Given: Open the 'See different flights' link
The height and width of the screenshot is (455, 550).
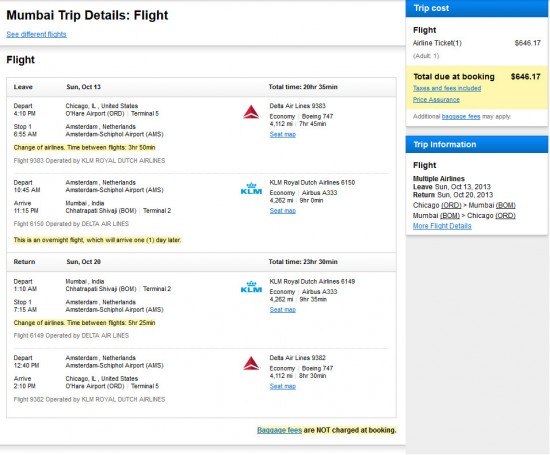Looking at the screenshot, I should tap(36, 34).
